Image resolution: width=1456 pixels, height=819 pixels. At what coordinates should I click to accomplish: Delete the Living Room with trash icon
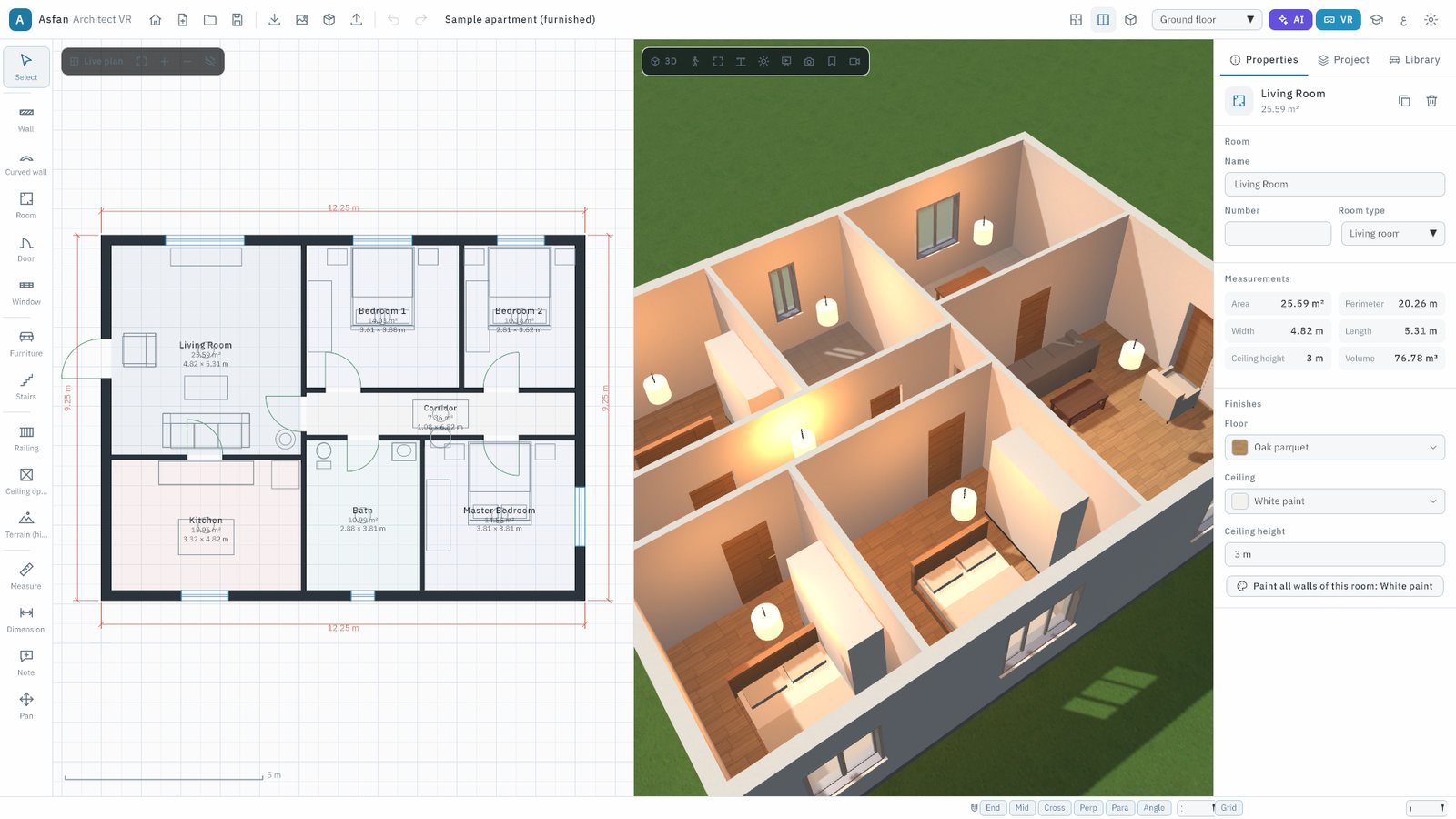[x=1431, y=101]
